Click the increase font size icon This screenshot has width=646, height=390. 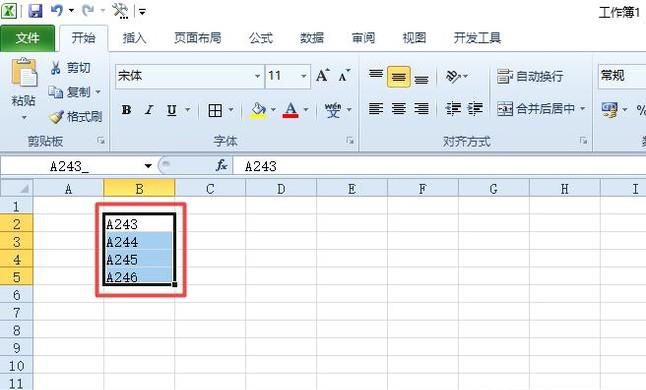coord(323,76)
